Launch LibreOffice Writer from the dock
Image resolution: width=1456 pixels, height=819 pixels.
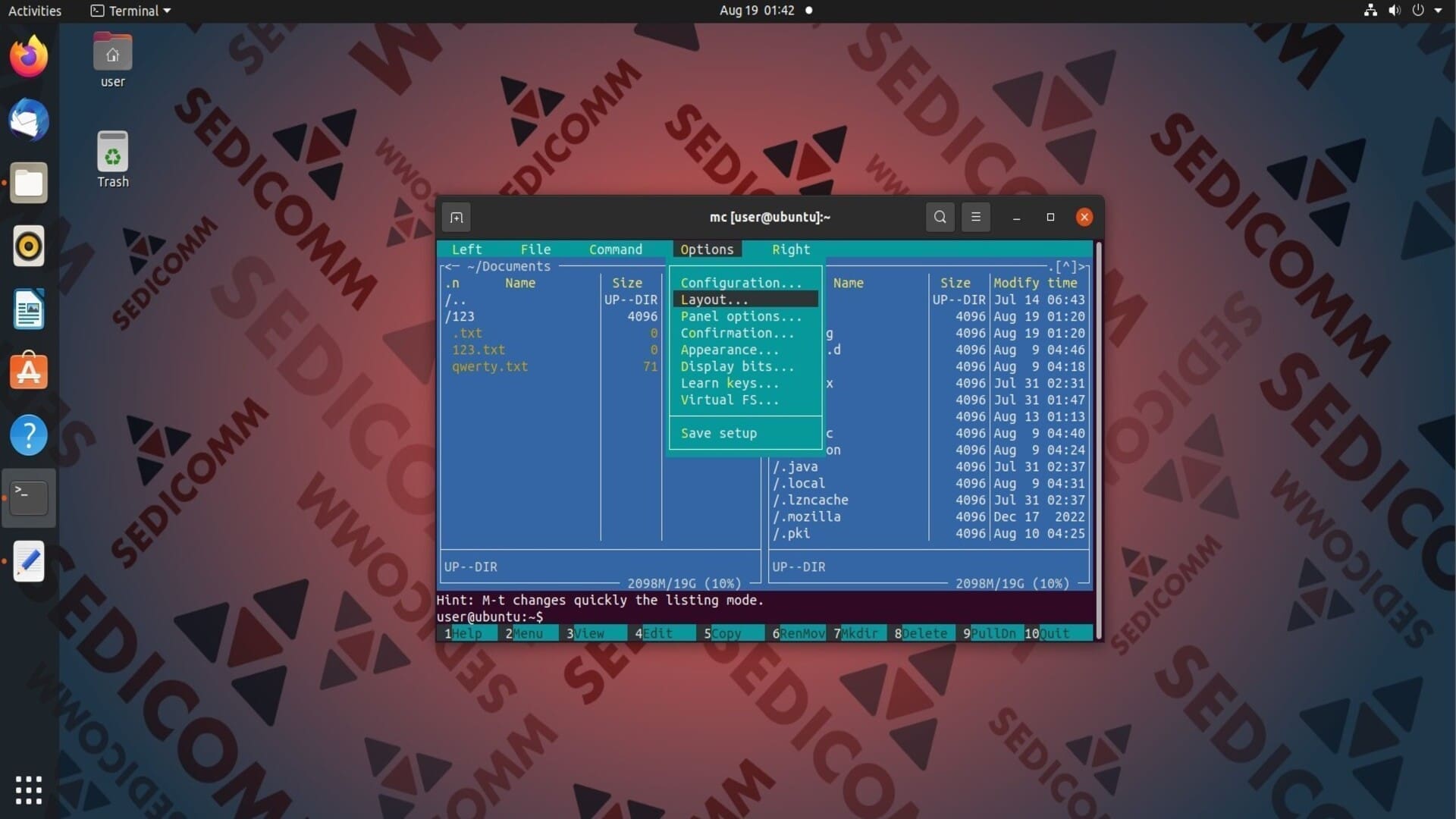coord(29,309)
